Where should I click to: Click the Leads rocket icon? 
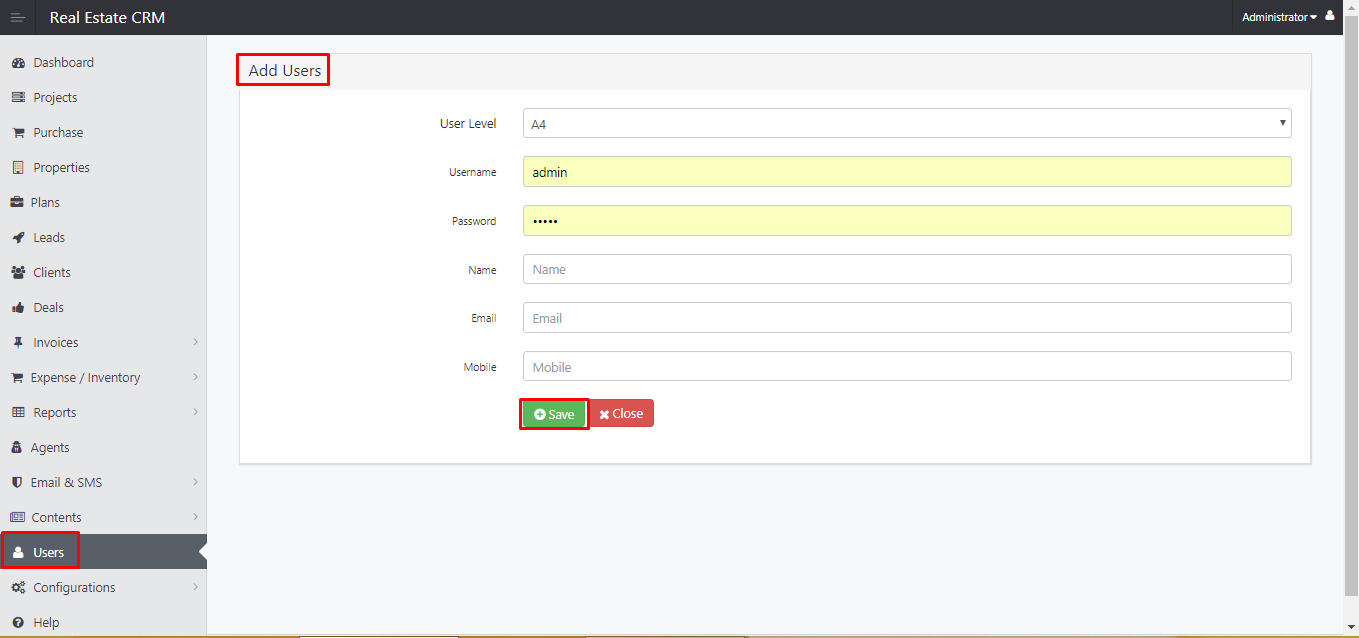(18, 238)
